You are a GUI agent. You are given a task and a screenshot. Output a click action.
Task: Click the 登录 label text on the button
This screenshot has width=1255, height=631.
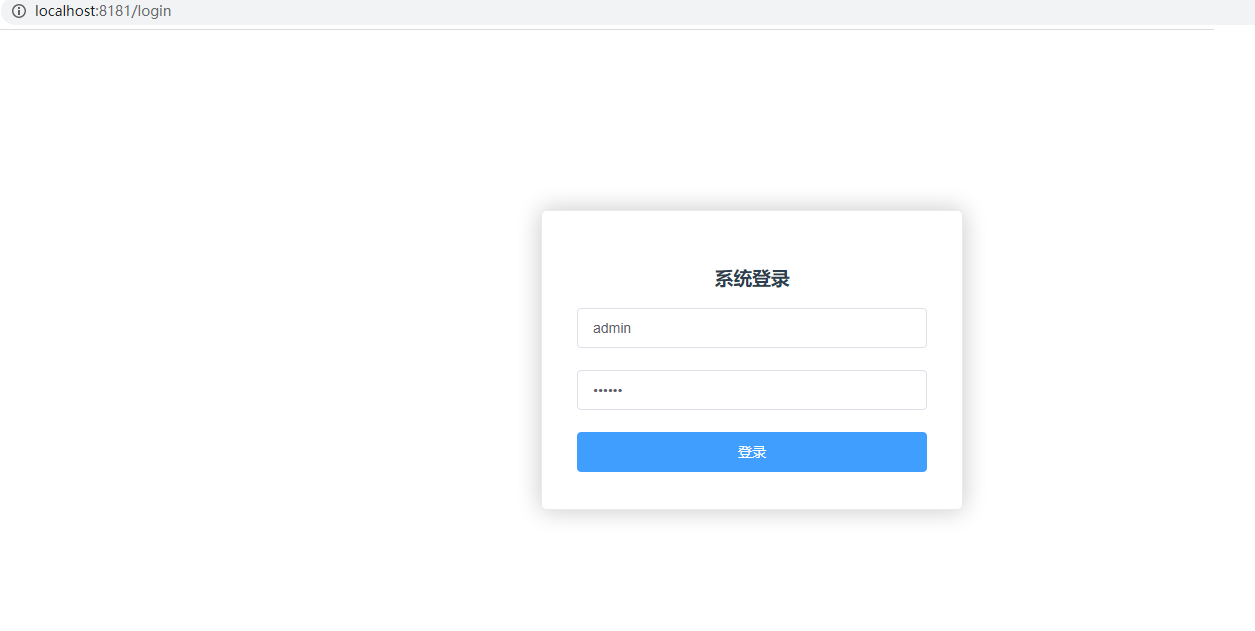click(752, 452)
